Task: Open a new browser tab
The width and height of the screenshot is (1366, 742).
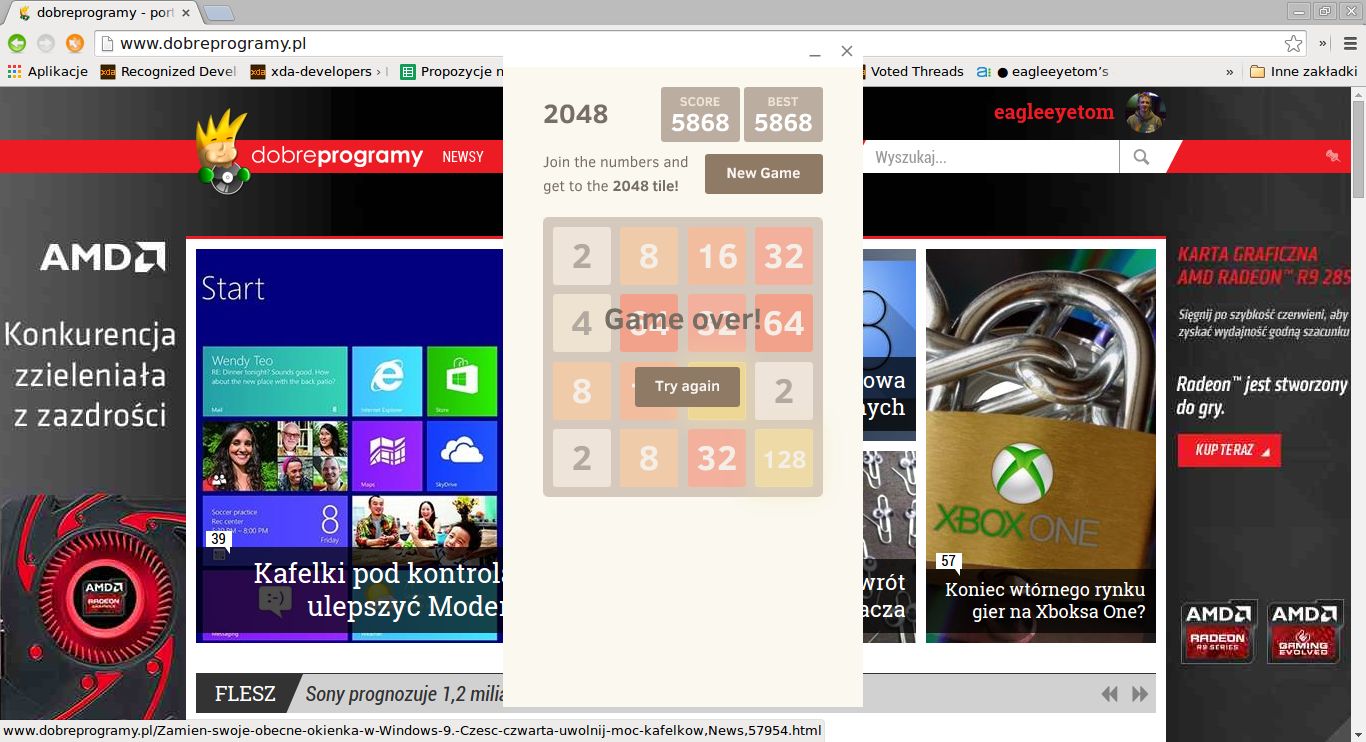Action: point(219,13)
